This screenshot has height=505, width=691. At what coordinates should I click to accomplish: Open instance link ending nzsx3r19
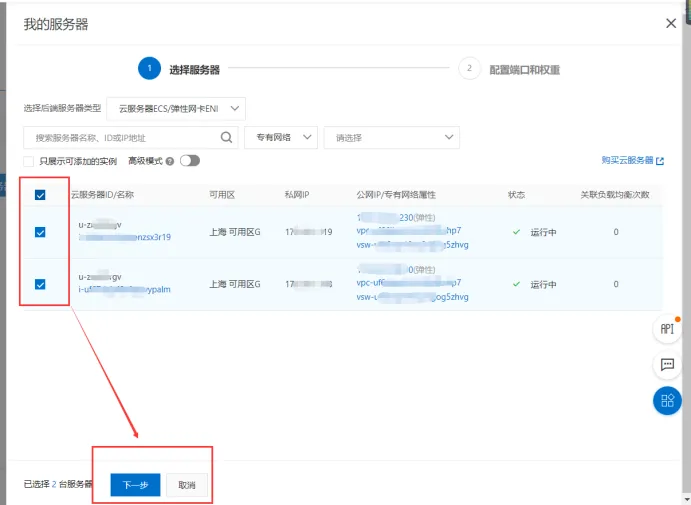coord(125,237)
